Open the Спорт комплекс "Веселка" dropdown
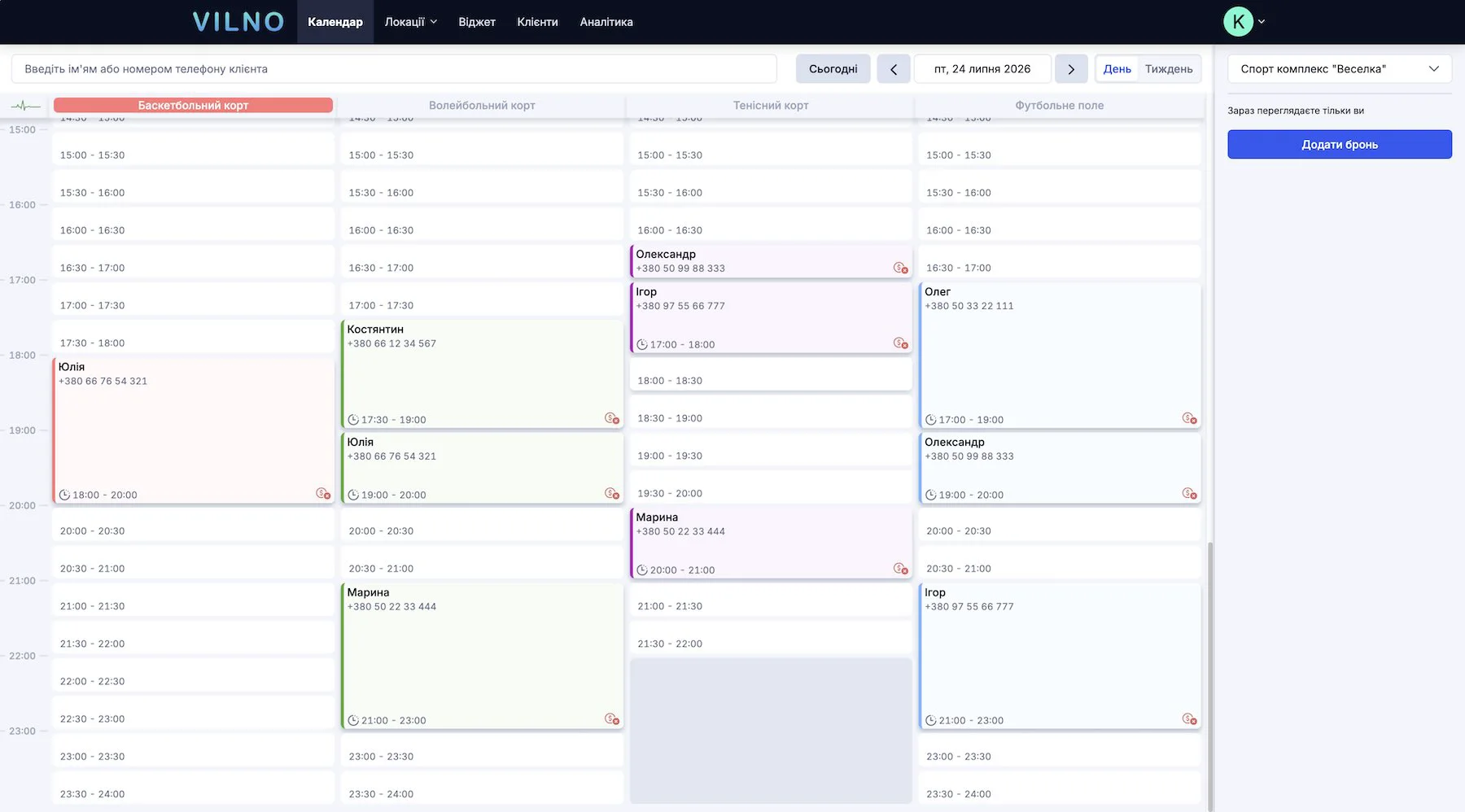Screen dimensions: 1465x812 pos(1340,69)
